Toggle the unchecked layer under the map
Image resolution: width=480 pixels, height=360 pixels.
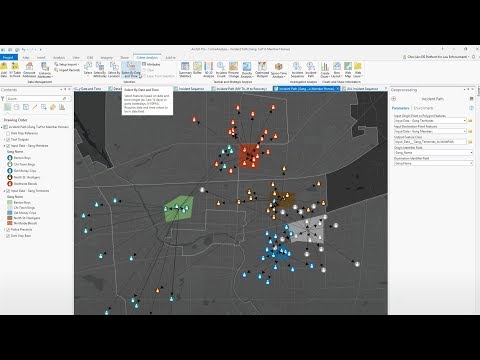tap(8, 133)
